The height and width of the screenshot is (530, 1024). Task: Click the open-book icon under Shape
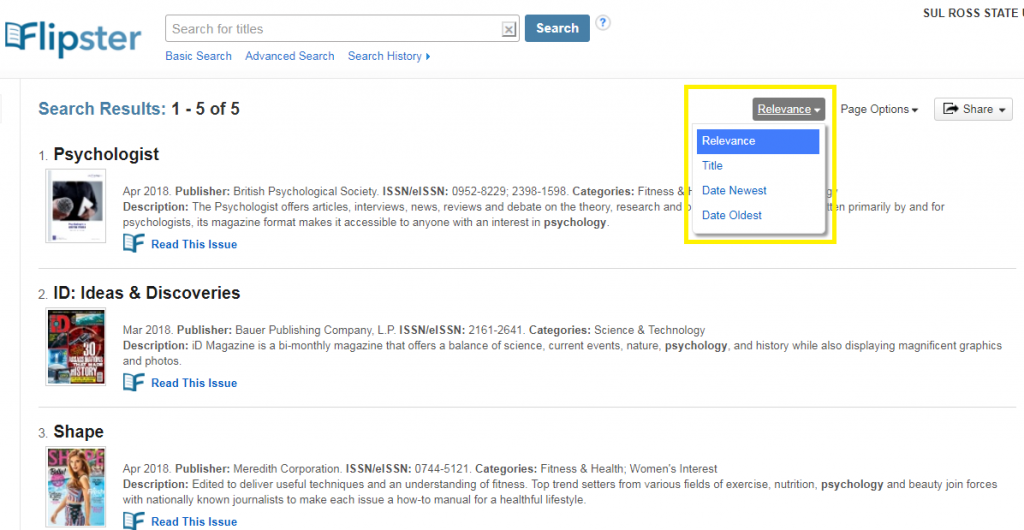134,522
